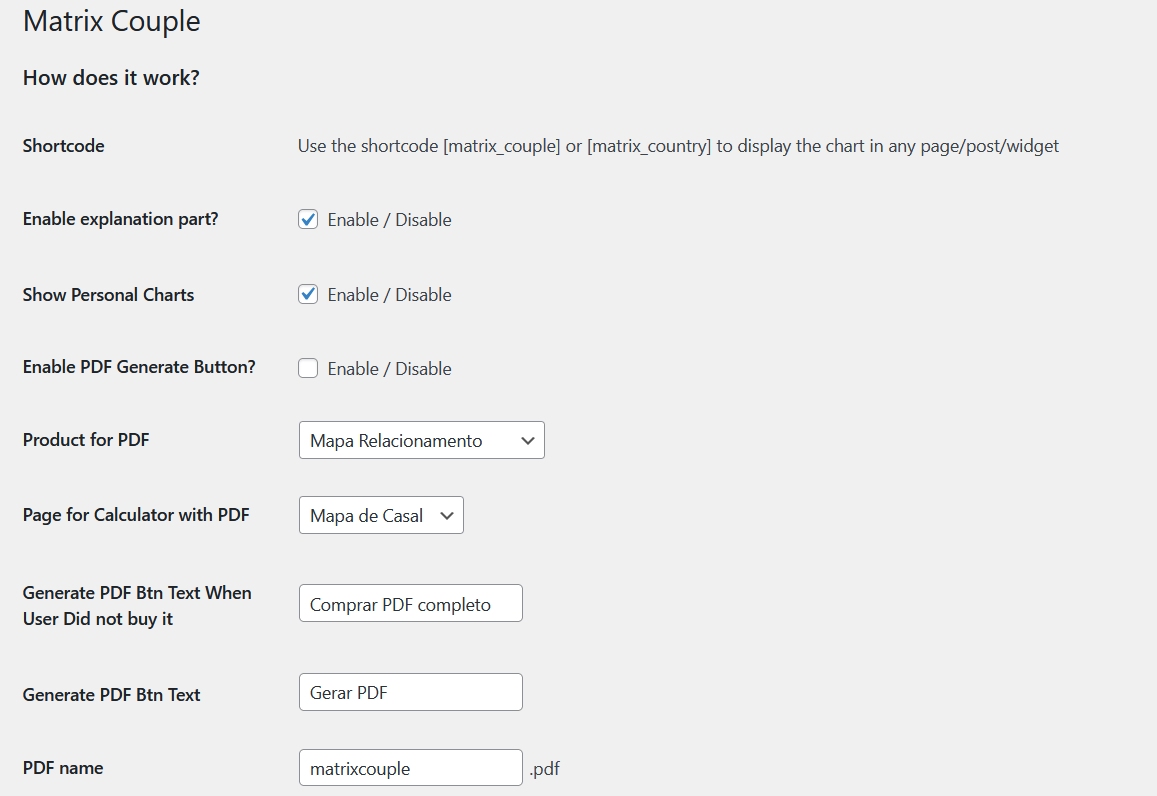This screenshot has height=796, width=1157.
Task: Open the Product for PDF dropdown
Action: click(421, 440)
